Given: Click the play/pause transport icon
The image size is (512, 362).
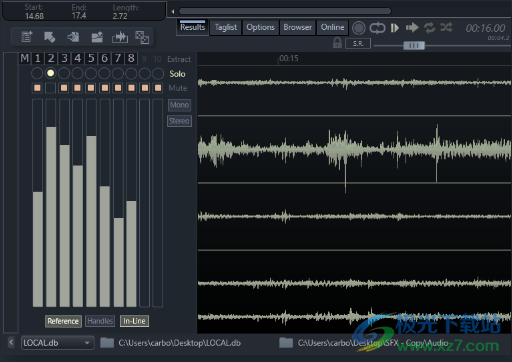Looking at the screenshot, I should (395, 28).
